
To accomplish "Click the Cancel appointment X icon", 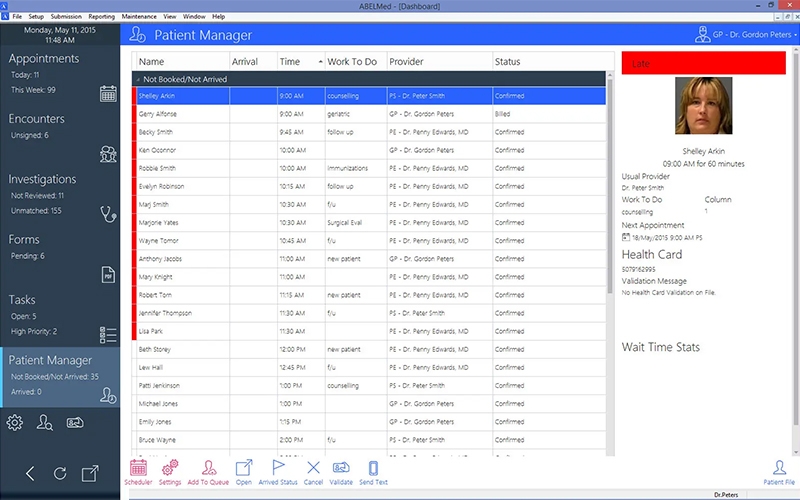I will coord(313,471).
